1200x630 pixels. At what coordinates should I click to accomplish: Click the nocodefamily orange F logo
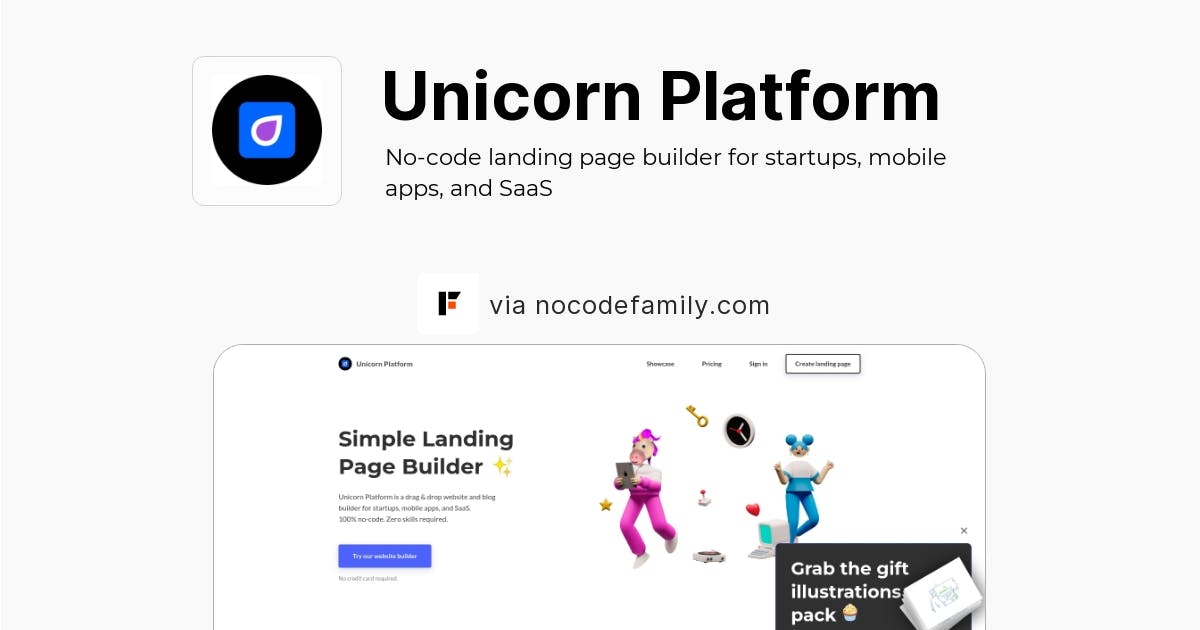pyautogui.click(x=448, y=303)
